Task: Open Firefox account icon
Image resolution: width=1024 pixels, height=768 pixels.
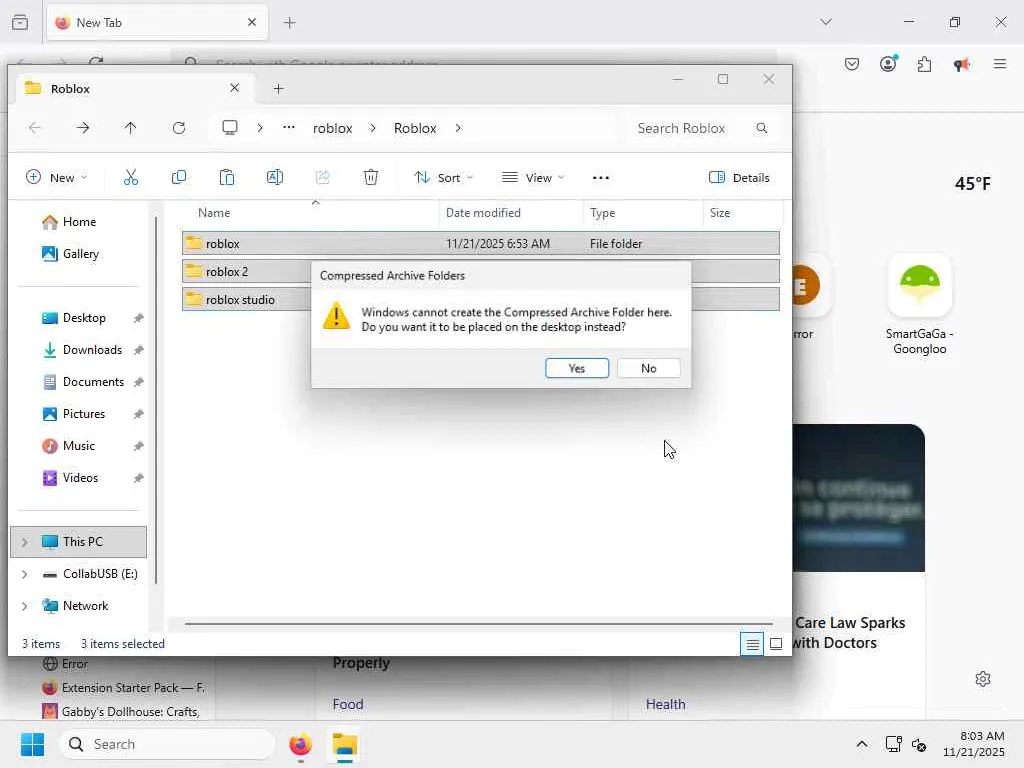Action: point(888,63)
